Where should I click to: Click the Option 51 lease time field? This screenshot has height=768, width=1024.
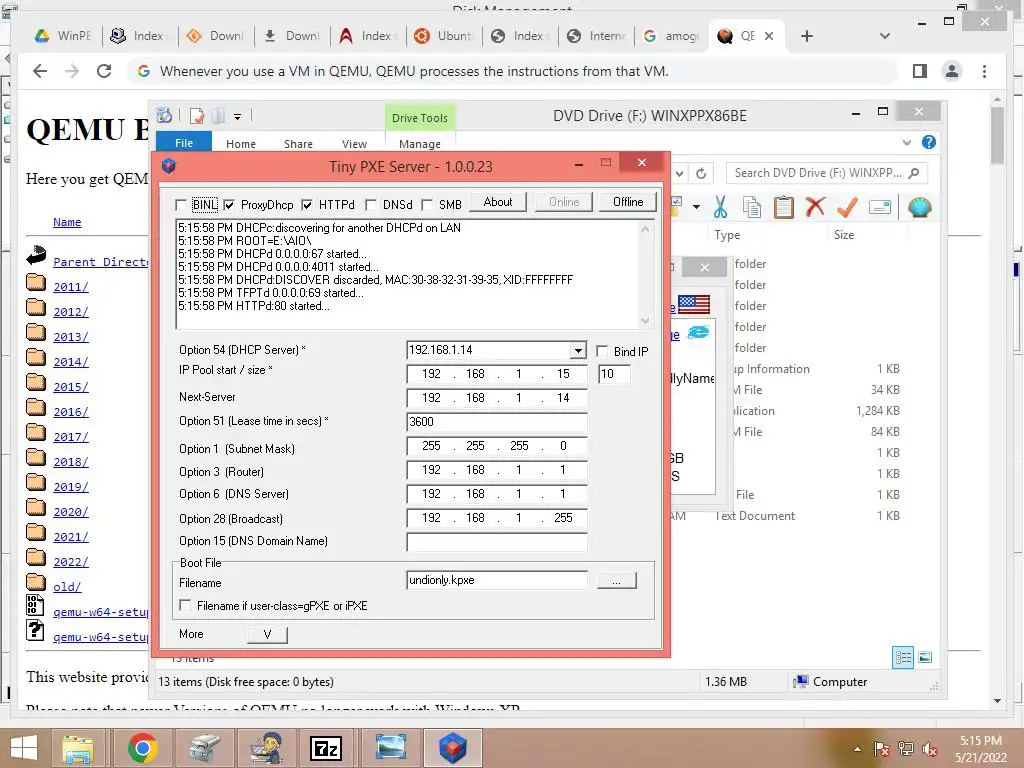[496, 422]
